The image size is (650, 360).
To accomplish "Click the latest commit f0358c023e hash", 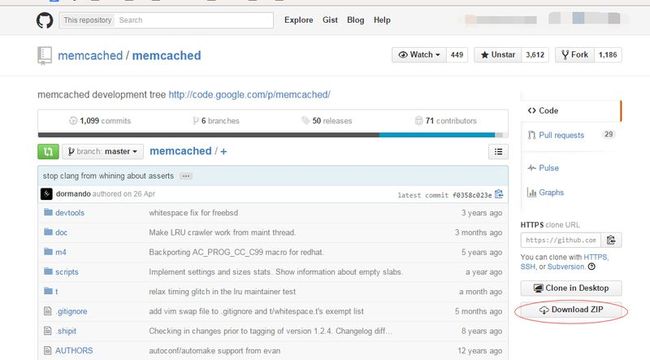I will (472, 195).
